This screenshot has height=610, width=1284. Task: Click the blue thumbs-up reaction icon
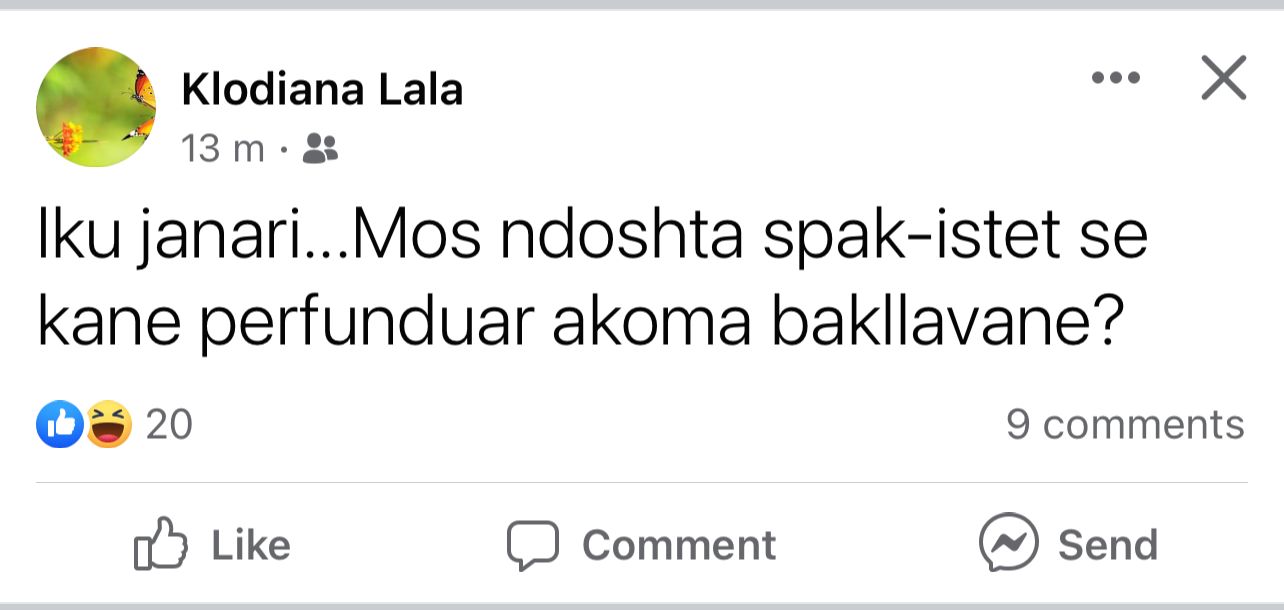click(59, 425)
